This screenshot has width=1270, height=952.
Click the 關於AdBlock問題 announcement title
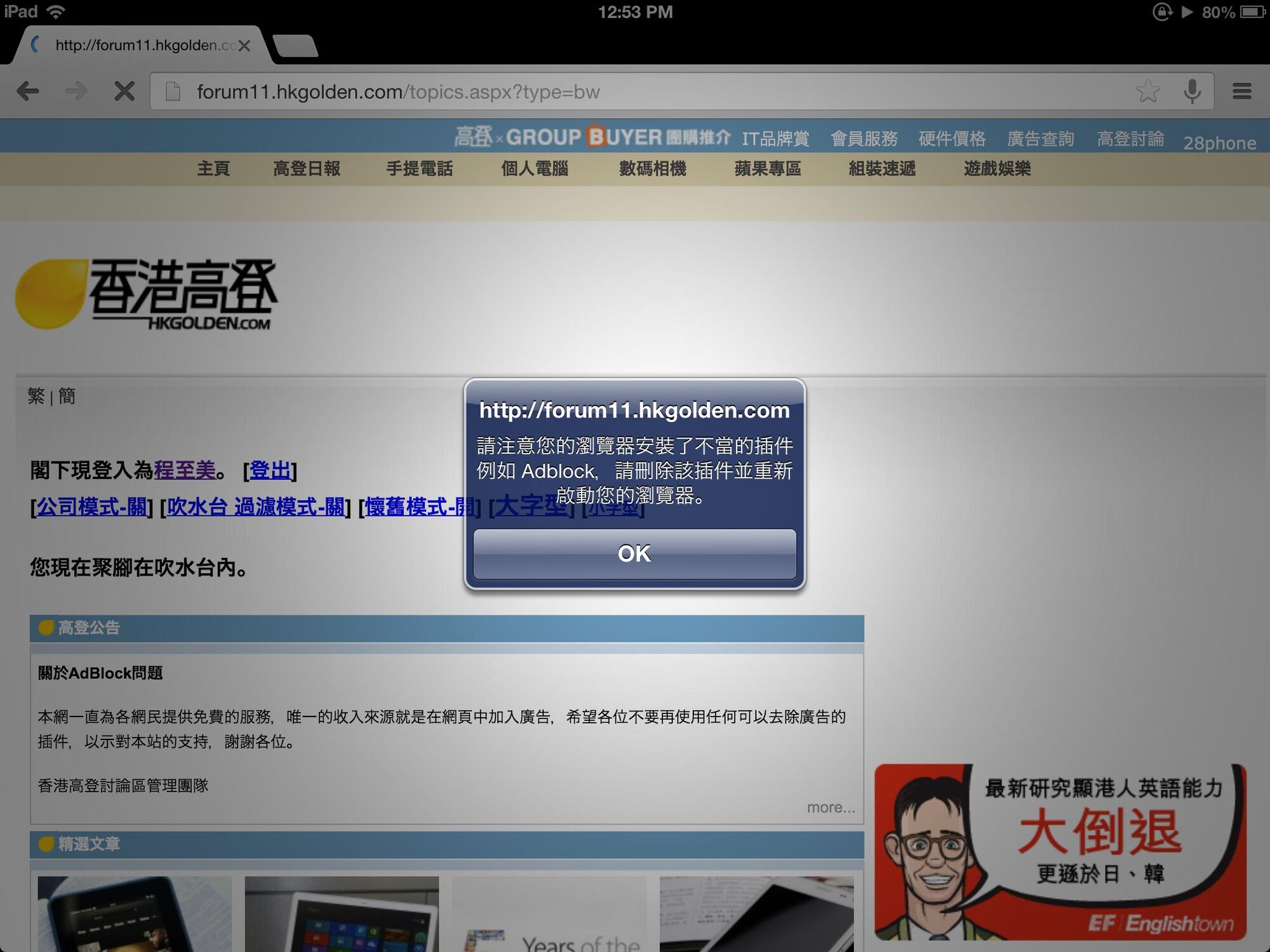[100, 673]
